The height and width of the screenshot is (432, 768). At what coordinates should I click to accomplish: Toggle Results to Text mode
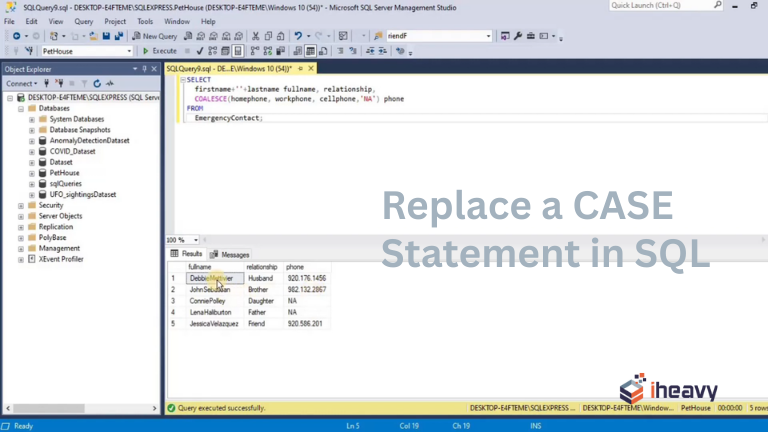tap(297, 51)
